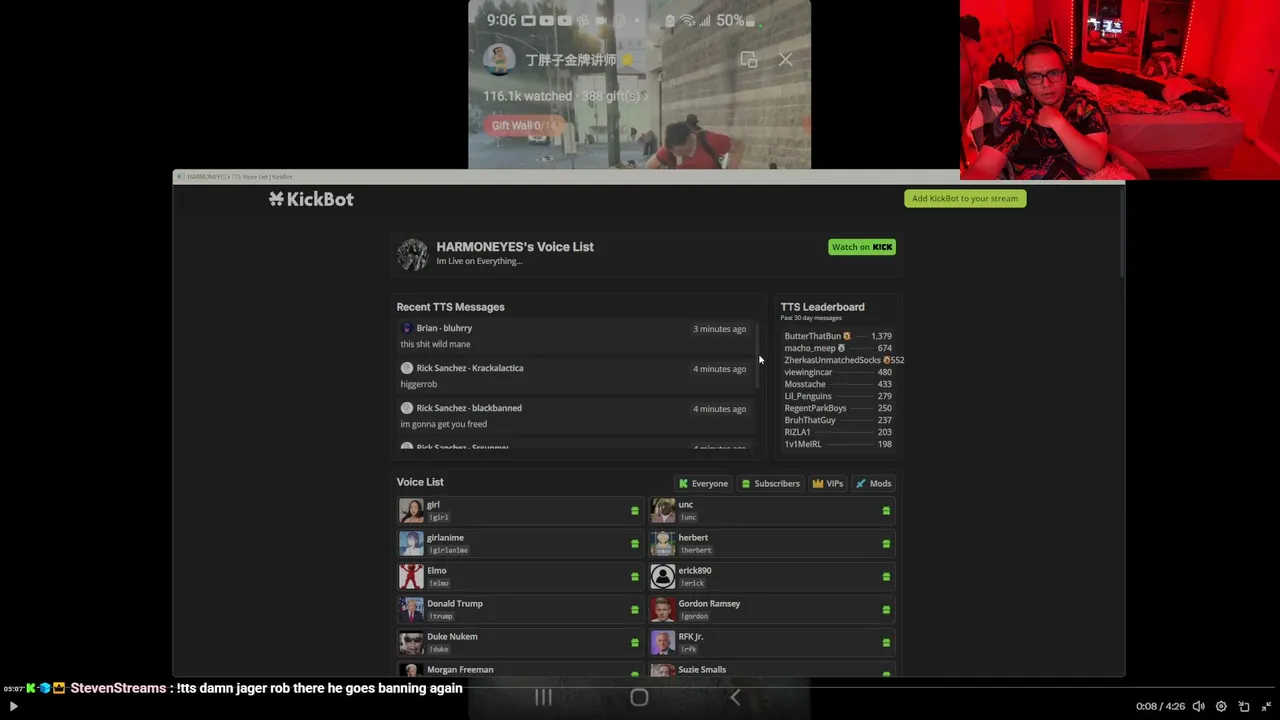Click the !girlanime command tag

point(448,550)
